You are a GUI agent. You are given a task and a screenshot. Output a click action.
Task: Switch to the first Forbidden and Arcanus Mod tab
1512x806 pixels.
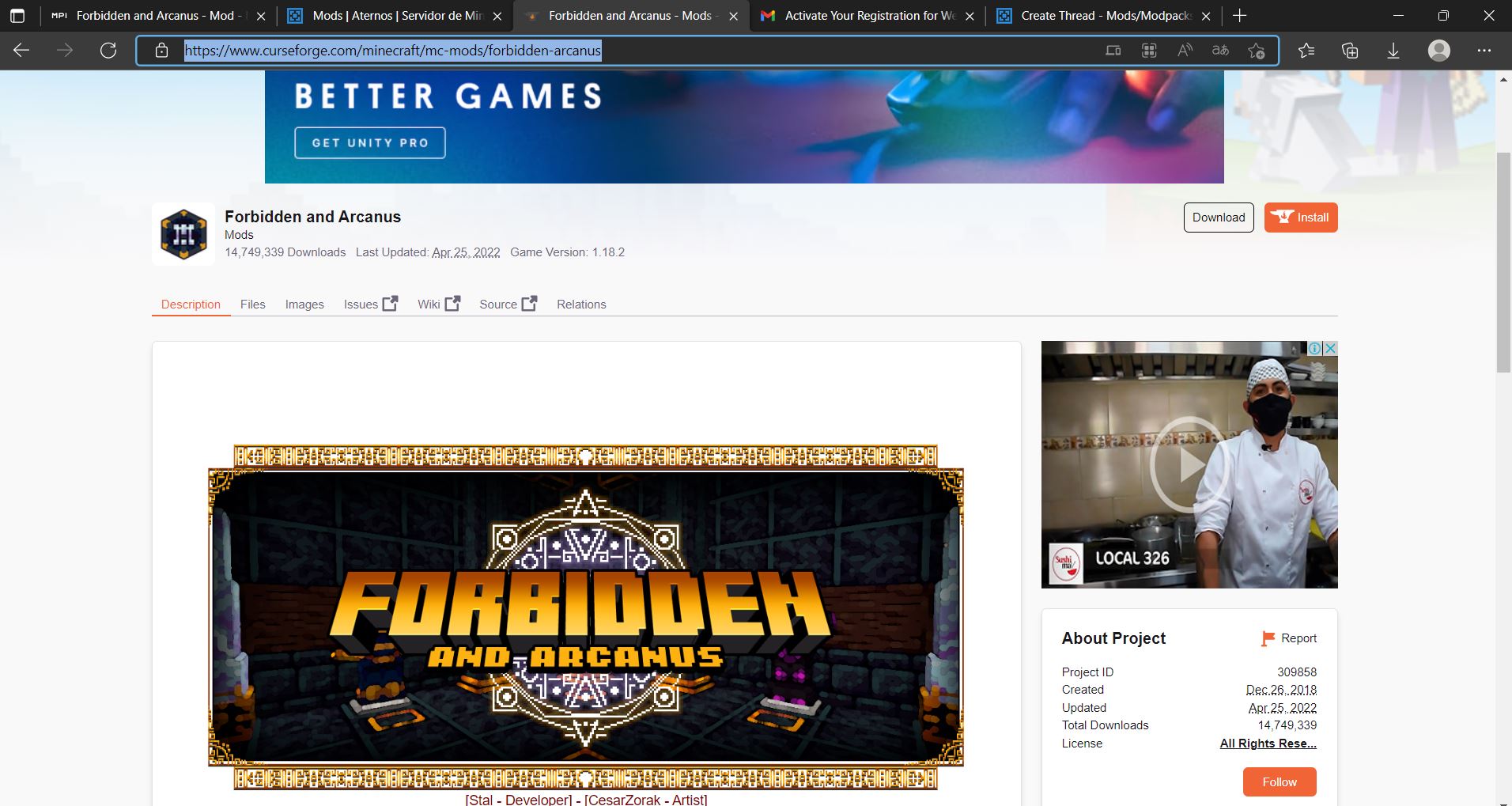(159, 16)
